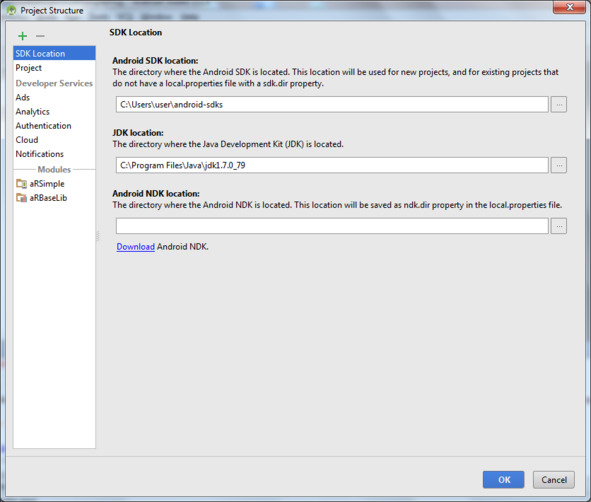Click the Android Studio icon in title bar
The height and width of the screenshot is (502, 591).
(x=11, y=11)
